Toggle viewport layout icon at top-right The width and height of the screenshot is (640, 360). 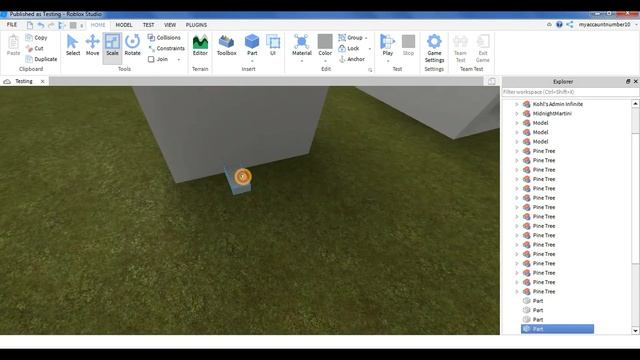pyautogui.click(x=491, y=81)
